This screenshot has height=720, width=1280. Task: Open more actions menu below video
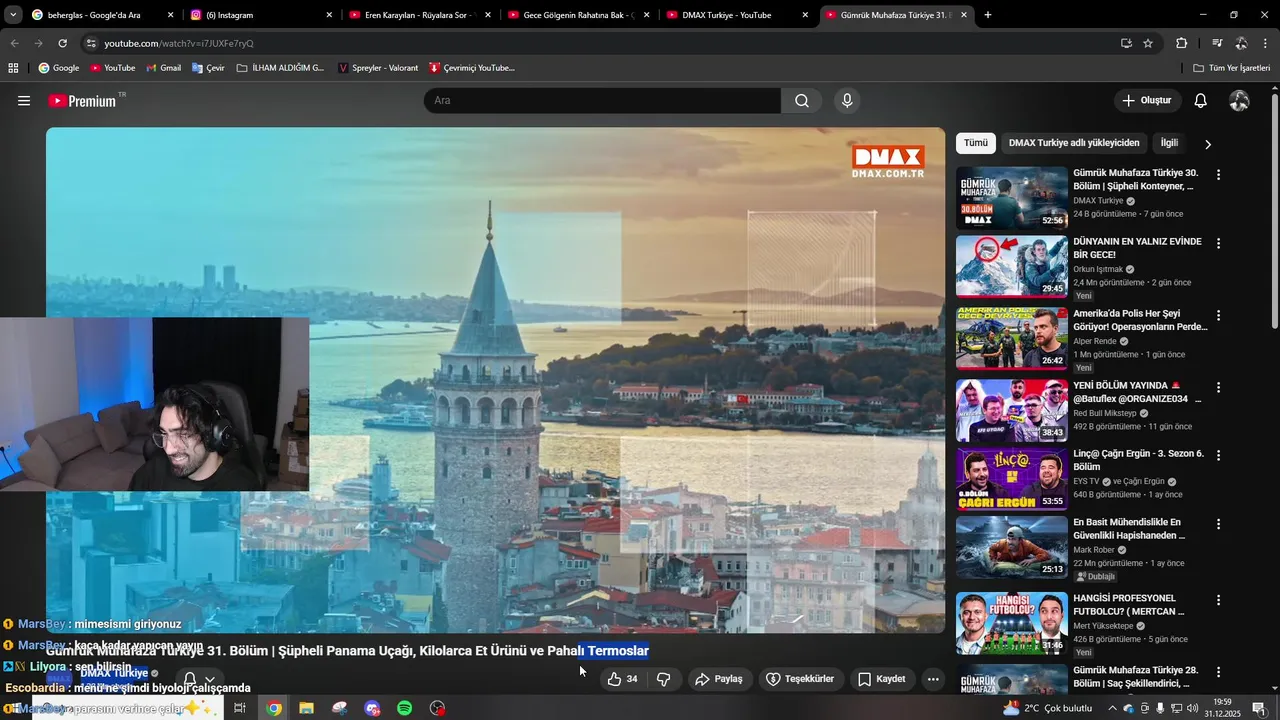933,679
